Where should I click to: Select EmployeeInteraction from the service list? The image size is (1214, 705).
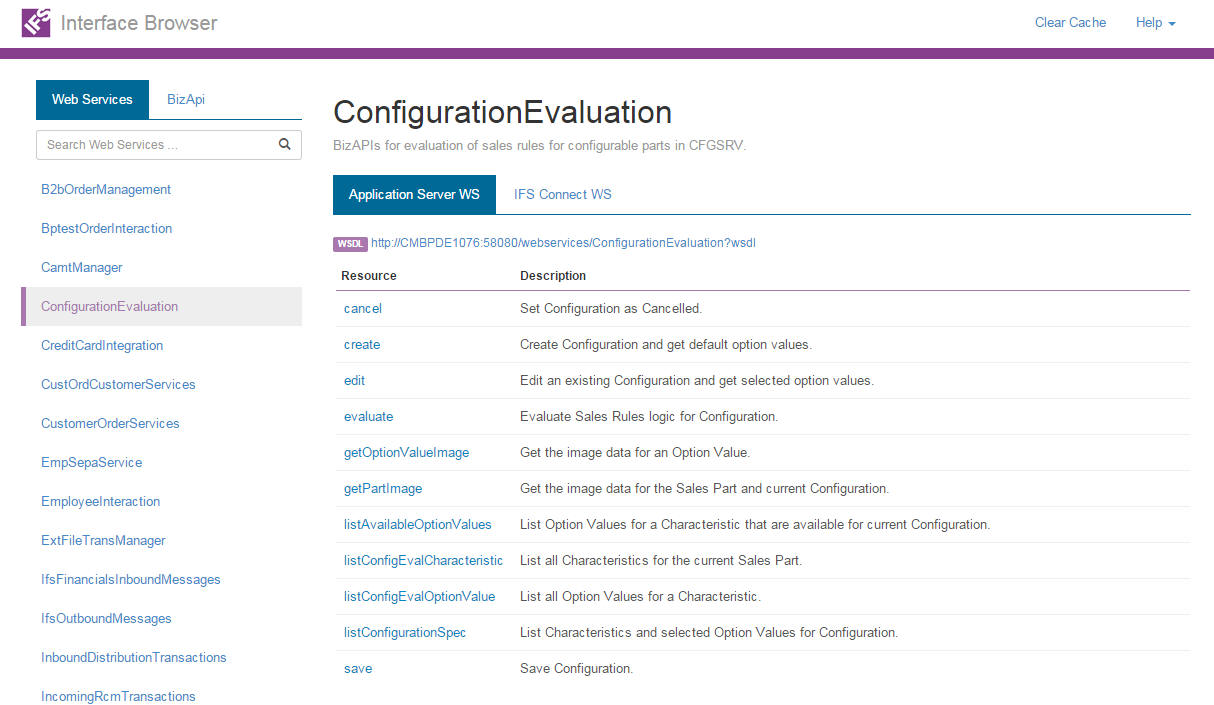point(100,501)
